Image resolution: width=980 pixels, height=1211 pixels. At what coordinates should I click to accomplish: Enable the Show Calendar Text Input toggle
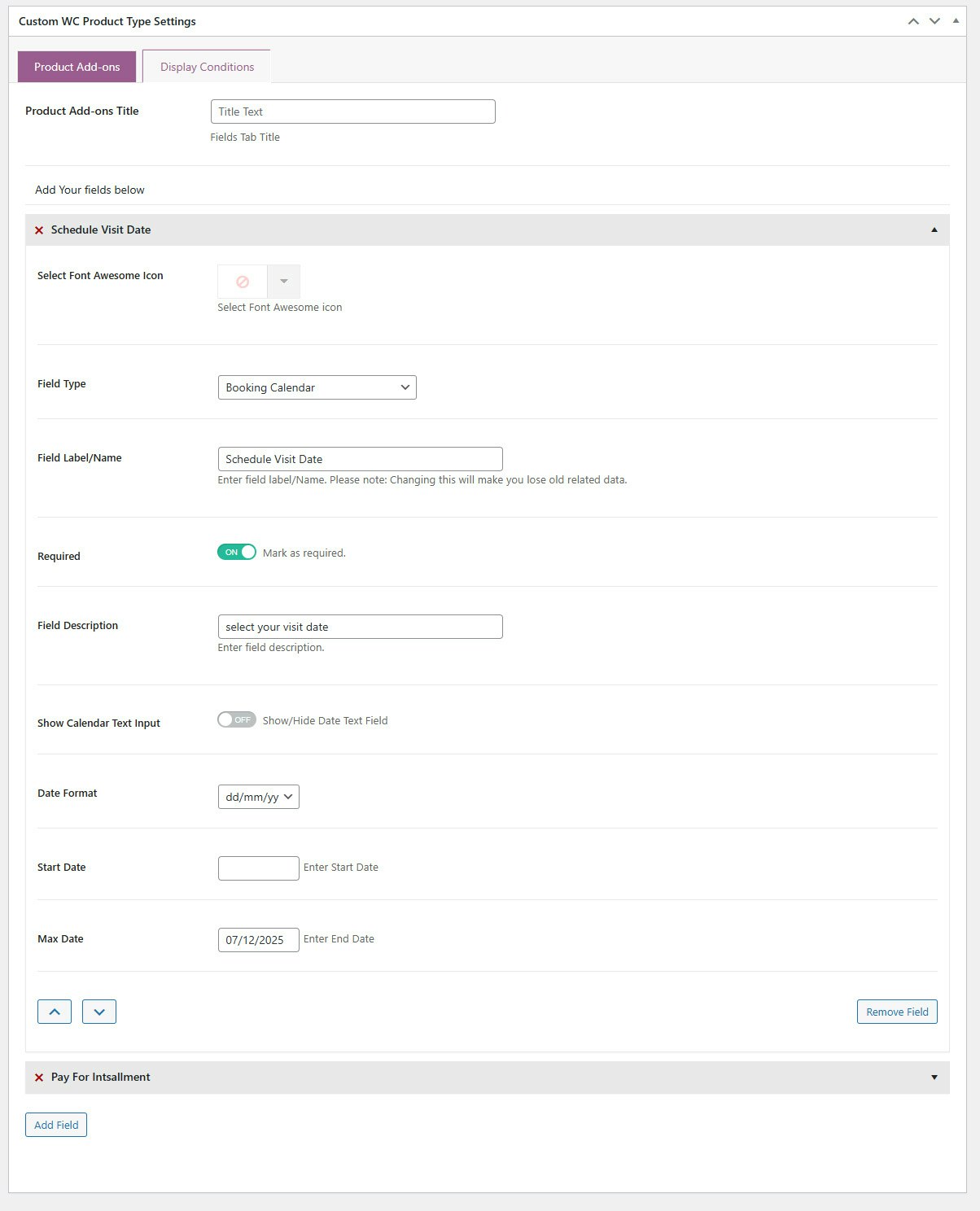(237, 719)
